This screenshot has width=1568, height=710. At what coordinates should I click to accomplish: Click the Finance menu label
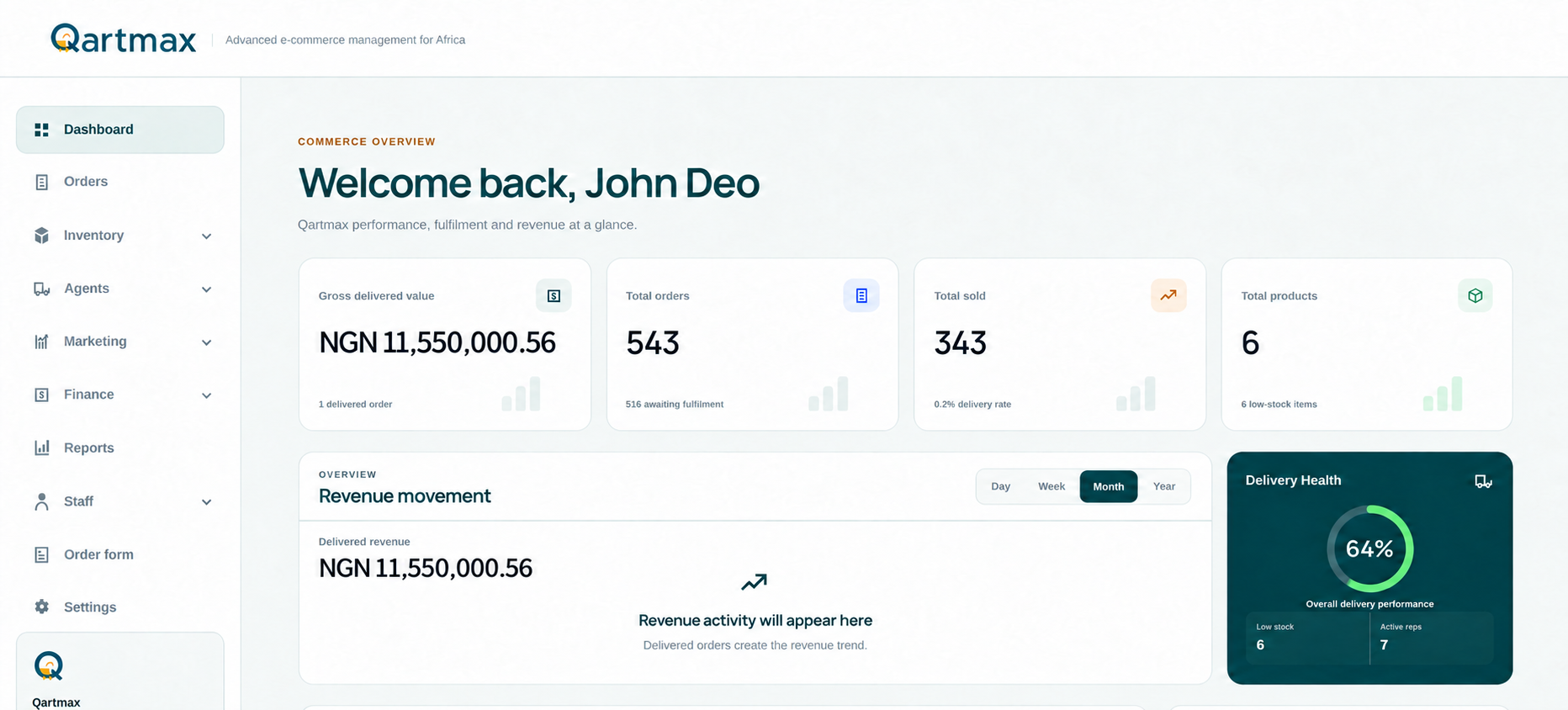tap(88, 395)
